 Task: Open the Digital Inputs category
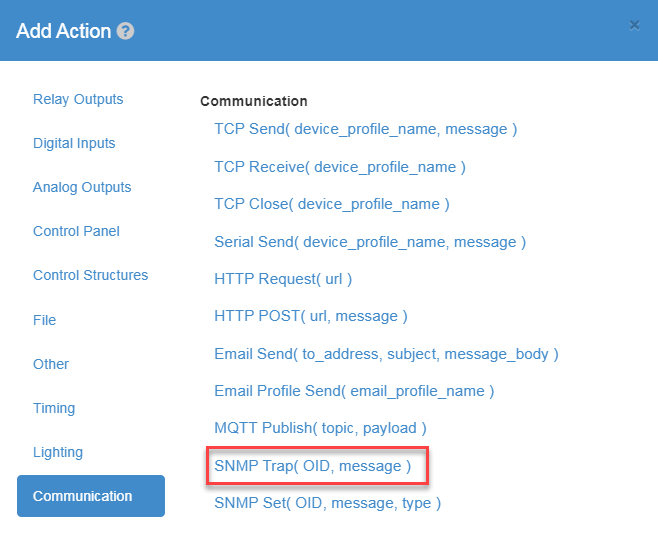[74, 144]
